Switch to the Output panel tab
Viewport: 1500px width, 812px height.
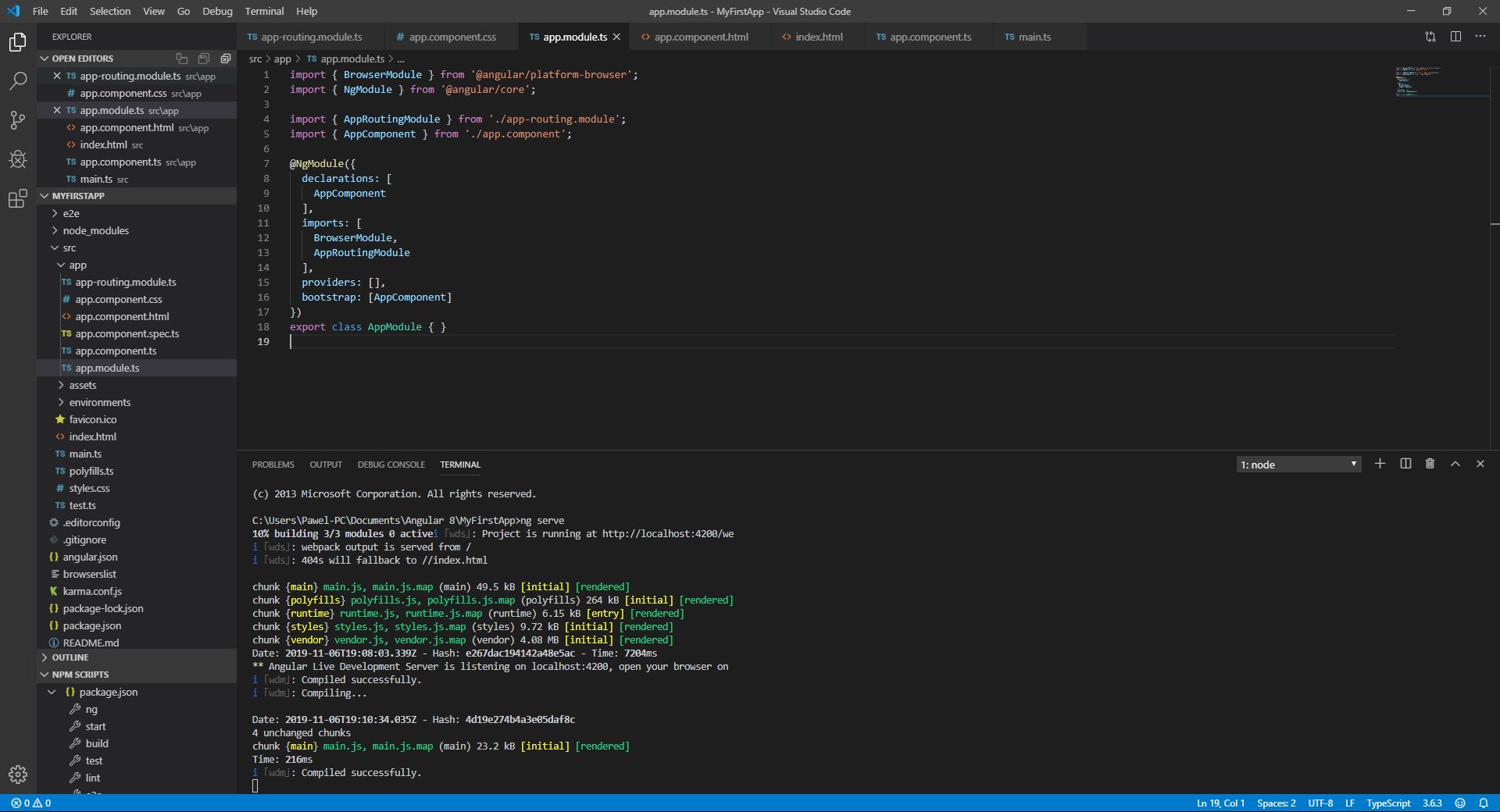[x=326, y=465]
